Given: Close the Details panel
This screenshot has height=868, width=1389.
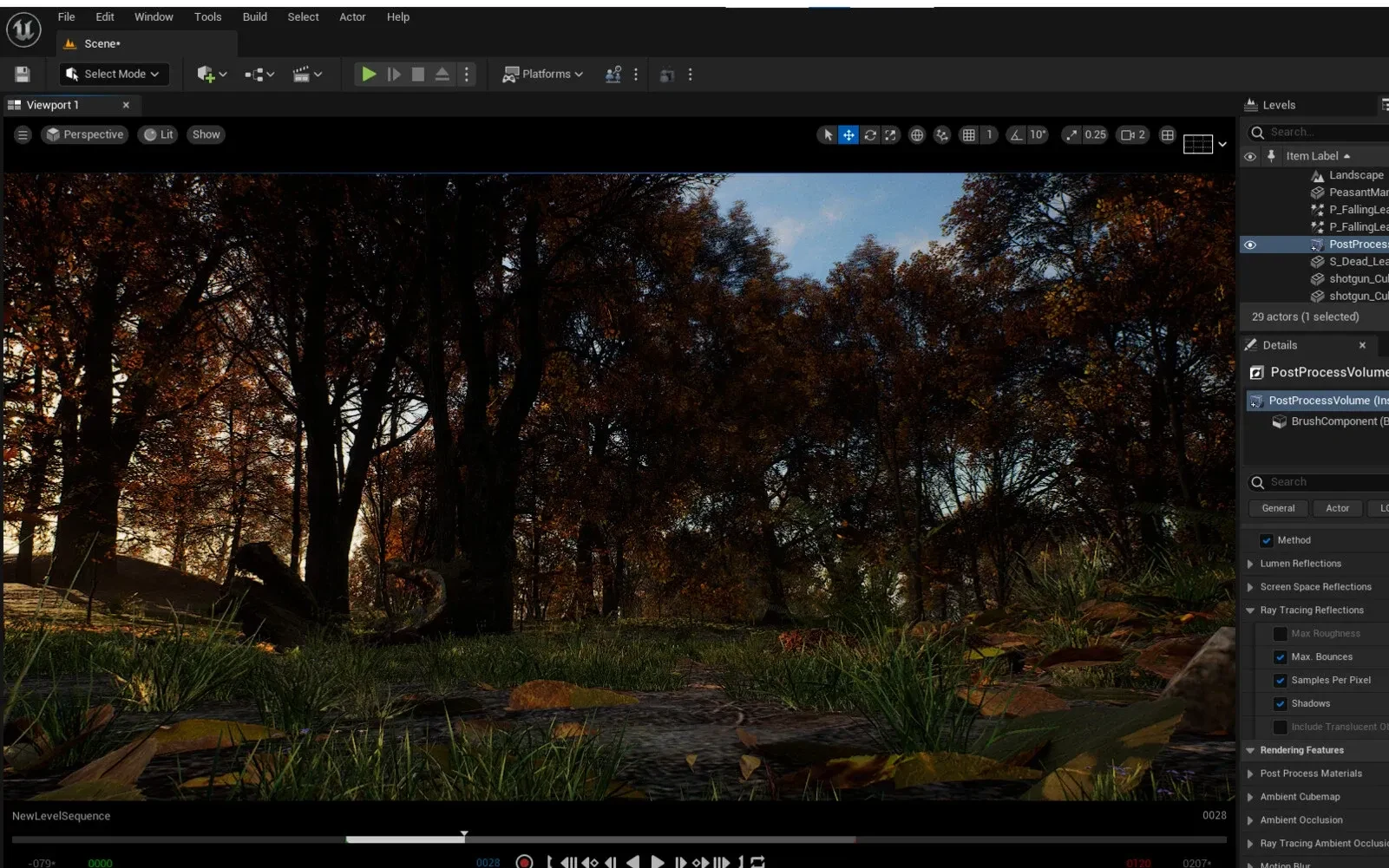Looking at the screenshot, I should tap(1362, 345).
